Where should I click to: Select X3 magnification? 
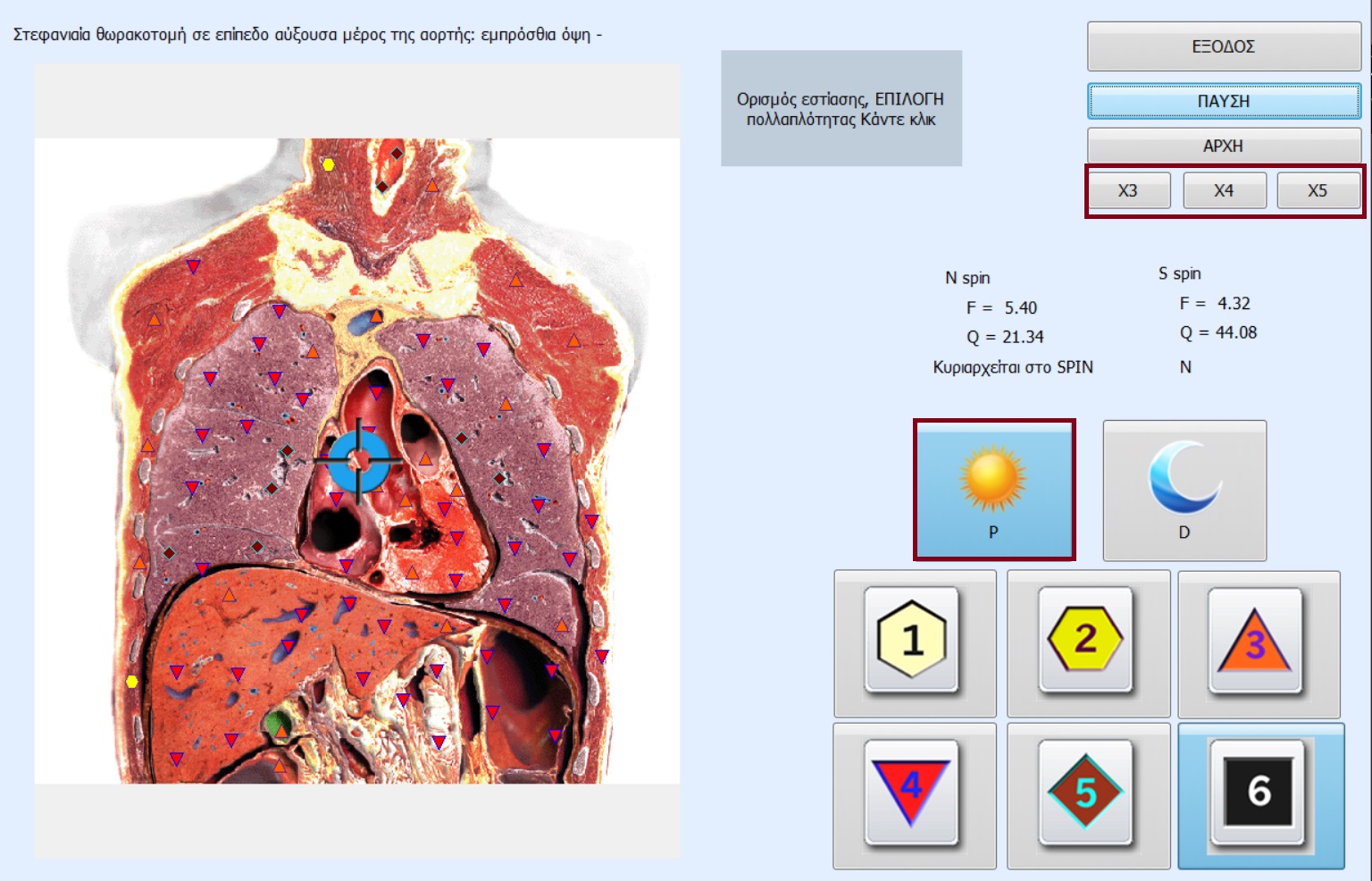pyautogui.click(x=1128, y=190)
